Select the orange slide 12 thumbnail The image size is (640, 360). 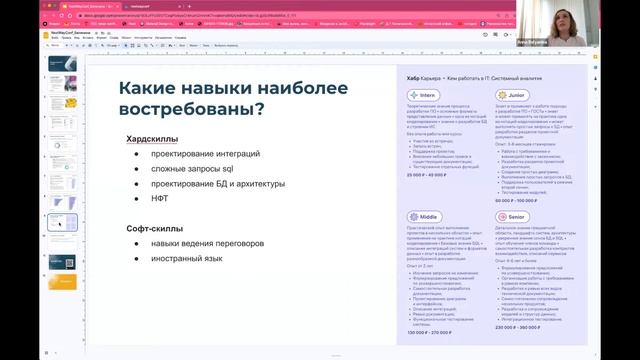coord(62,282)
